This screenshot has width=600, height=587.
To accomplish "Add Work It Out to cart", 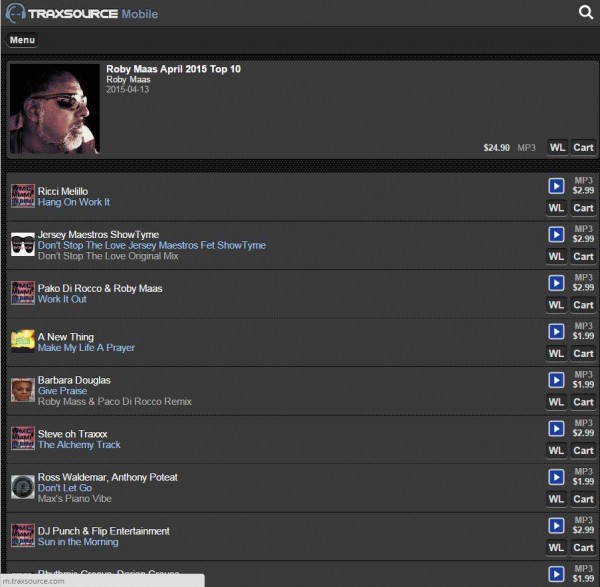I will point(583,305).
